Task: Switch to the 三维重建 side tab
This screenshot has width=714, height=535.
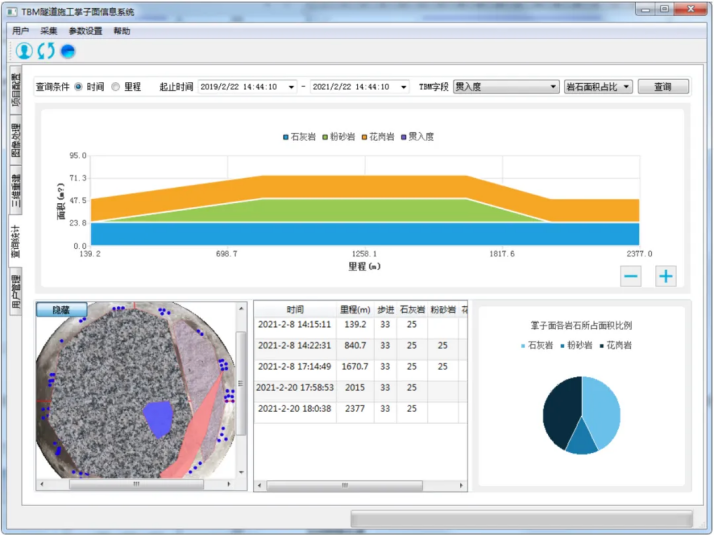Action: 16,192
